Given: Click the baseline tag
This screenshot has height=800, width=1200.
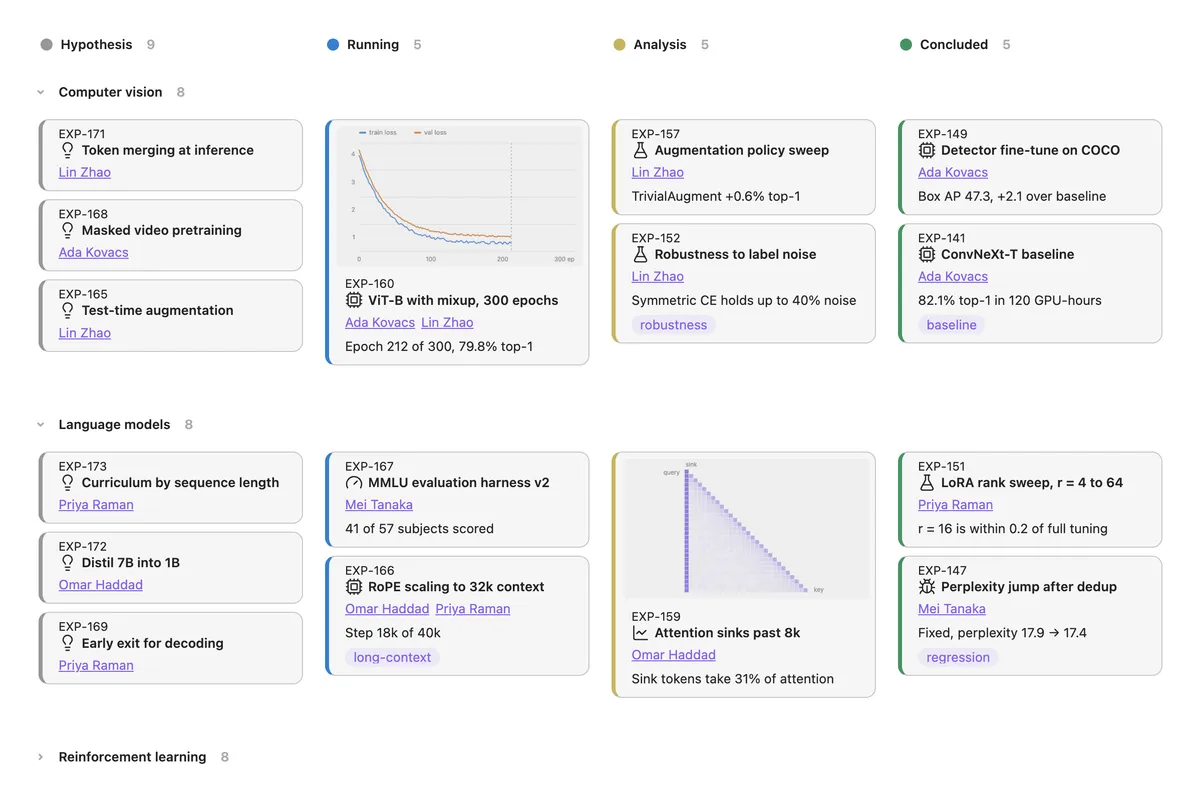Looking at the screenshot, I should (952, 325).
